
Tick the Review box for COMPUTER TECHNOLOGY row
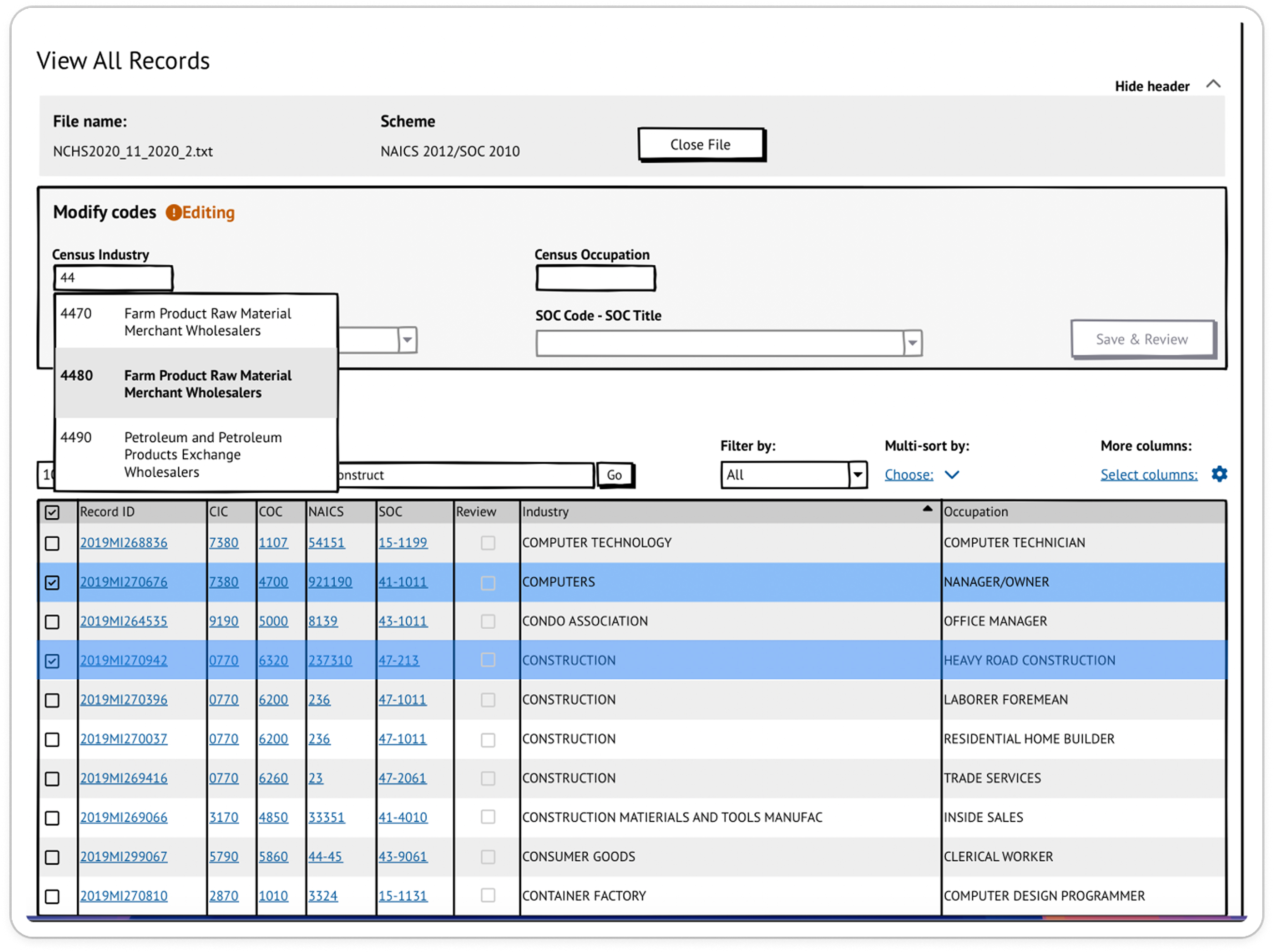488,543
